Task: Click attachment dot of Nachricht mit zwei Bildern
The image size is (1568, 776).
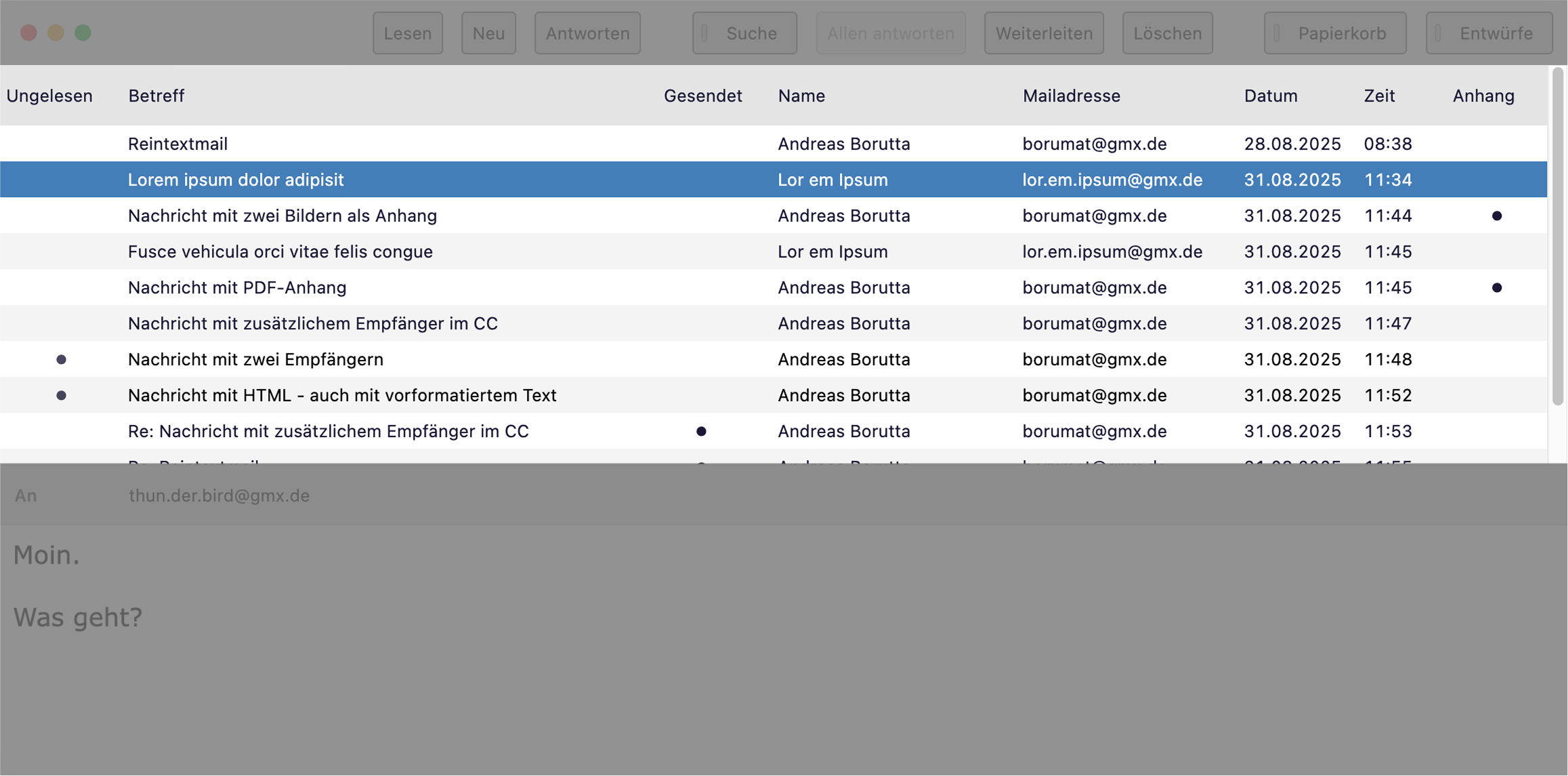Action: (x=1497, y=216)
